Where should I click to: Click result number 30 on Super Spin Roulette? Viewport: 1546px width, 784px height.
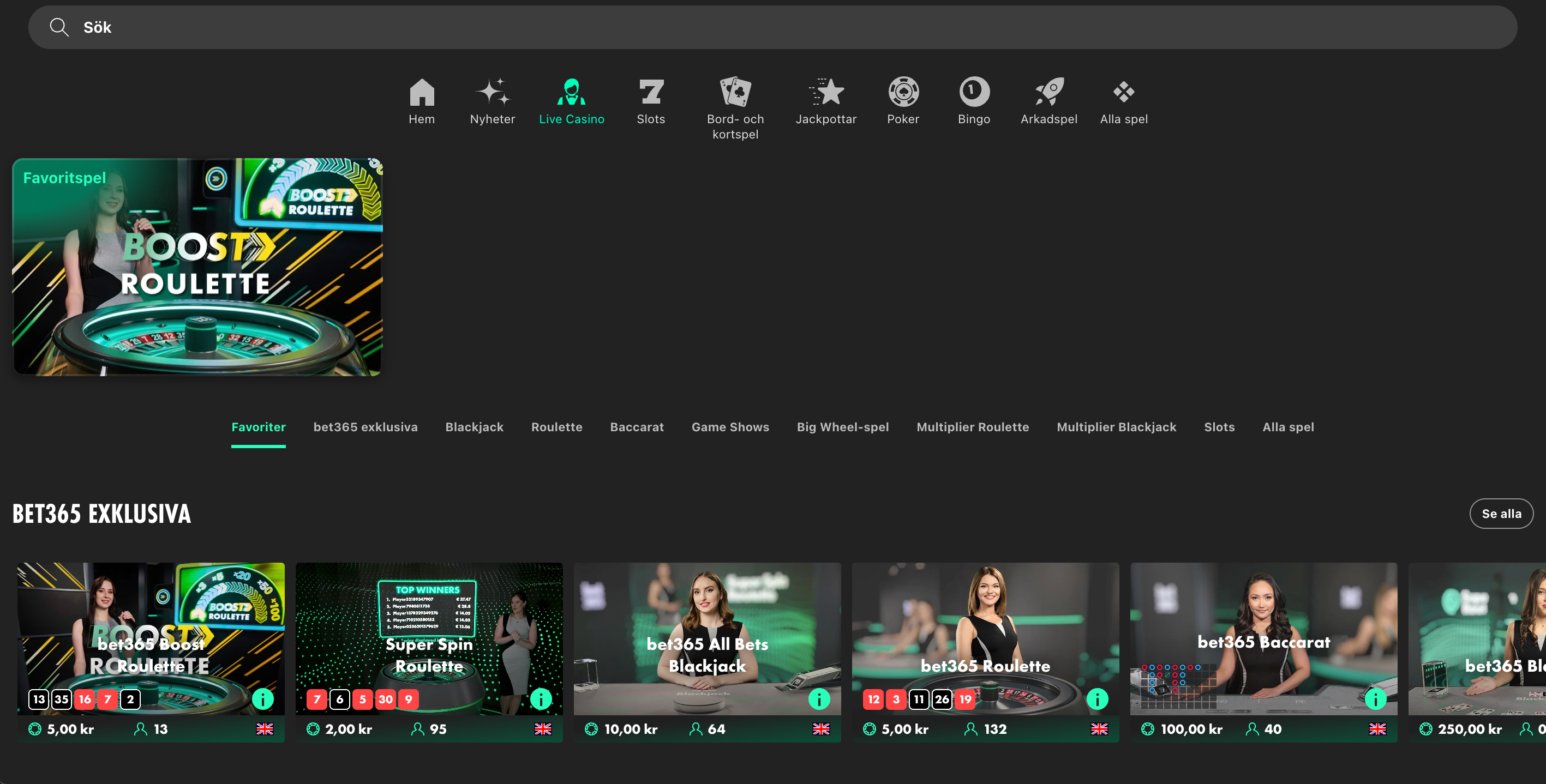[x=385, y=699]
